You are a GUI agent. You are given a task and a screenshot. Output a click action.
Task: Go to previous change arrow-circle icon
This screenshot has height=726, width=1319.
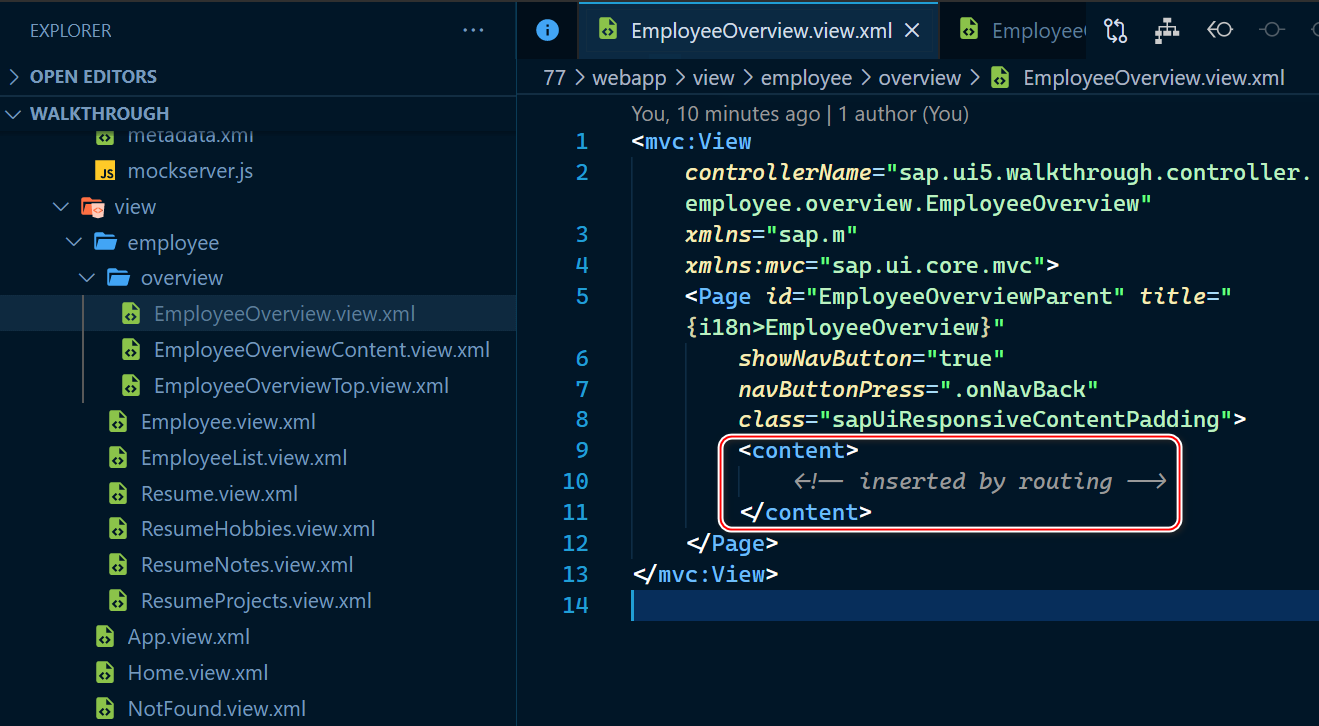pos(1219,31)
